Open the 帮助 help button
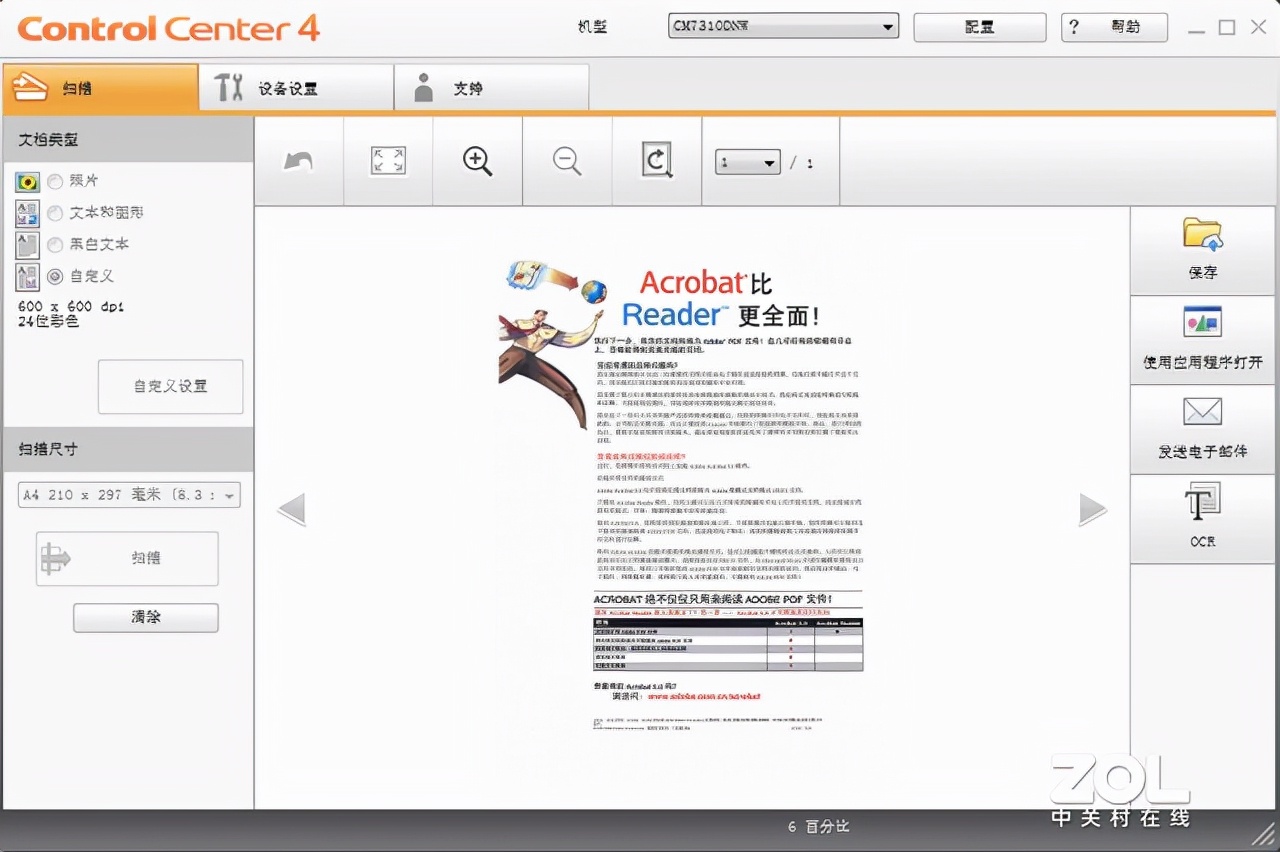Image resolution: width=1280 pixels, height=852 pixels. 1114,27
